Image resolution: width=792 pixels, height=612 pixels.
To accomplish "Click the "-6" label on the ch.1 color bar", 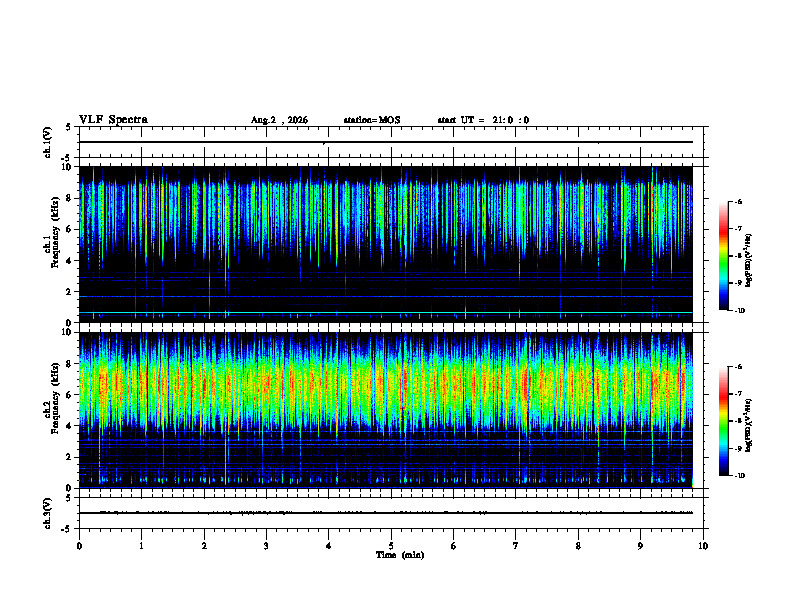I will click(738, 202).
